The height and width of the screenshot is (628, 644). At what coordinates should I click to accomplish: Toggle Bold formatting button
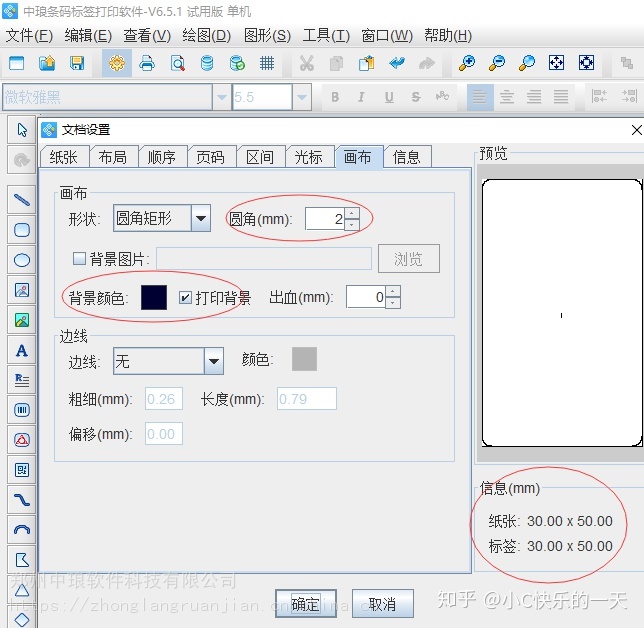(335, 97)
